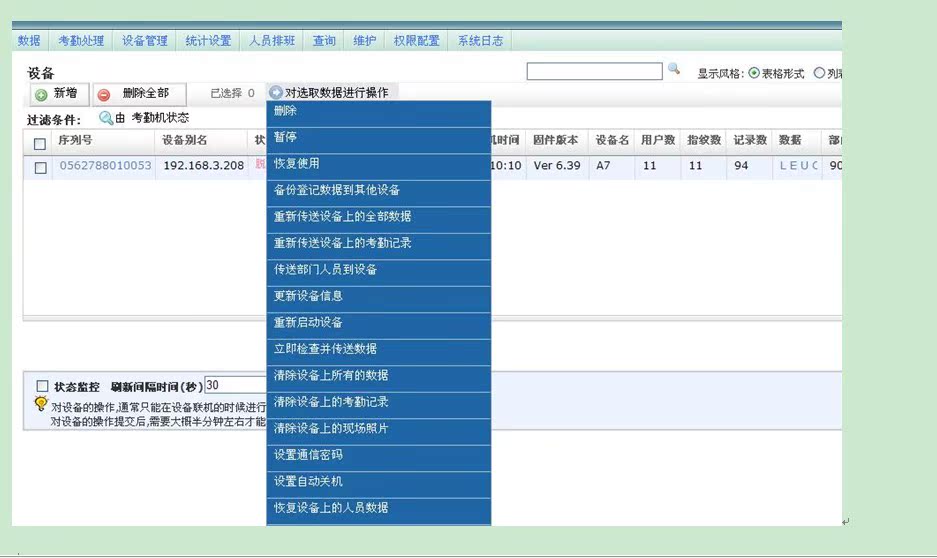Open the 统计设置 menu tab
Screen dimensions: 937x558
[x=208, y=41]
